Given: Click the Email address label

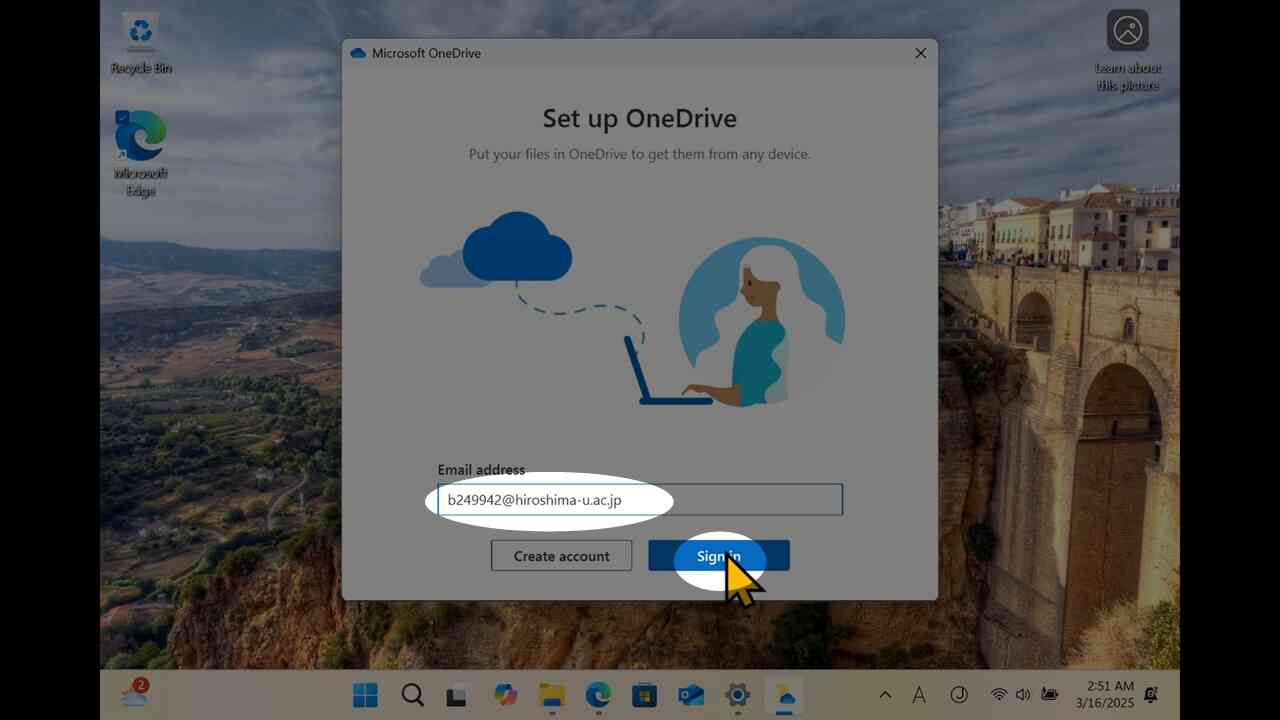Looking at the screenshot, I should pyautogui.click(x=481, y=470).
